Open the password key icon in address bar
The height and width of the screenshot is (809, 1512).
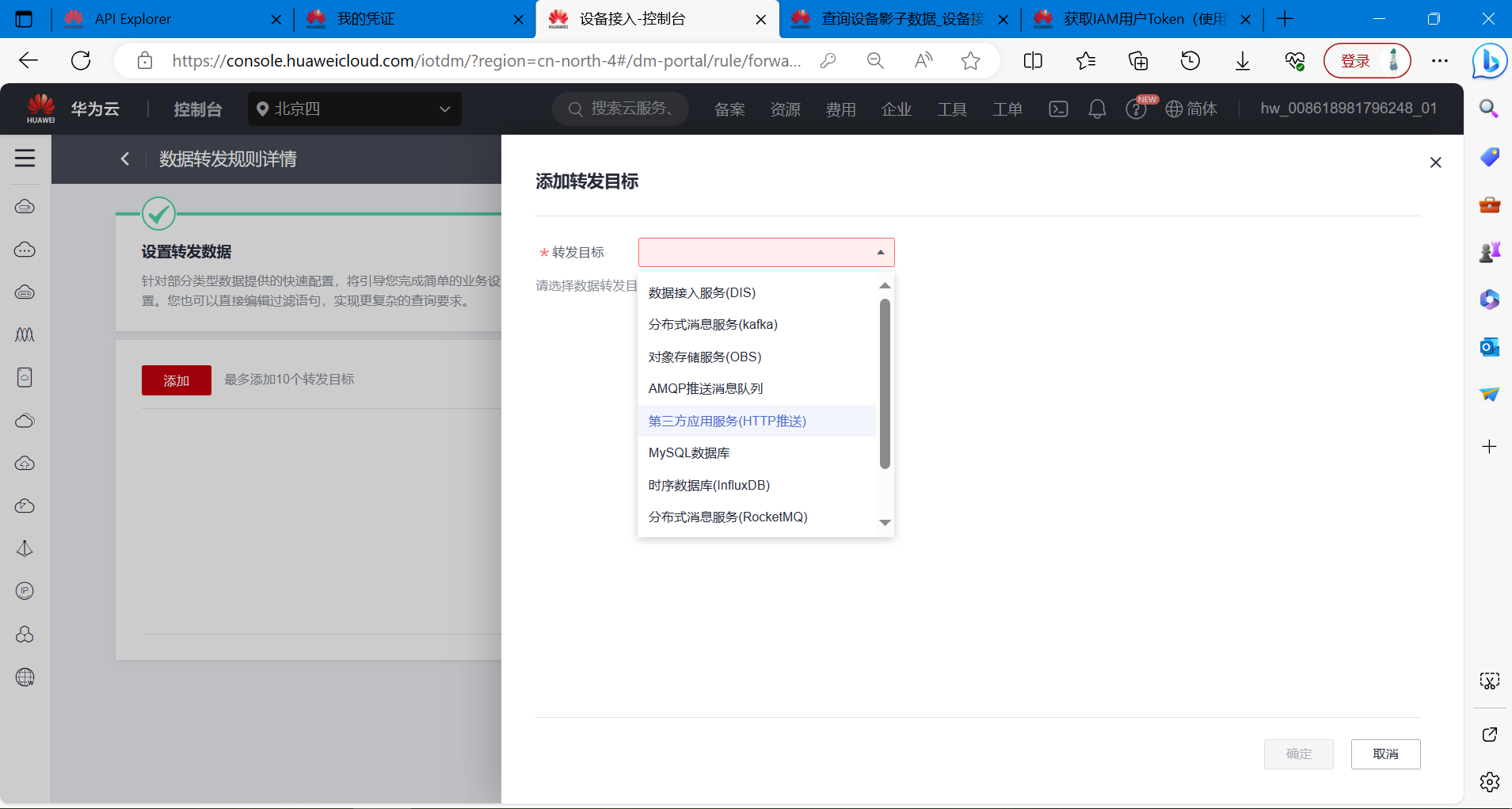(828, 60)
